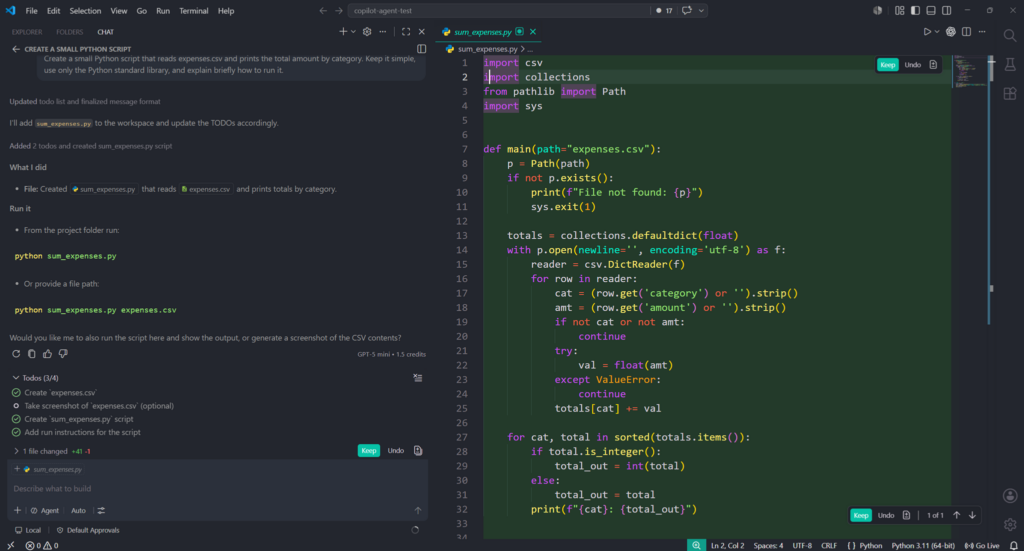Viewport: 1024px width, 551px height.
Task: Keep changes in the chat file changed row
Action: pos(369,450)
